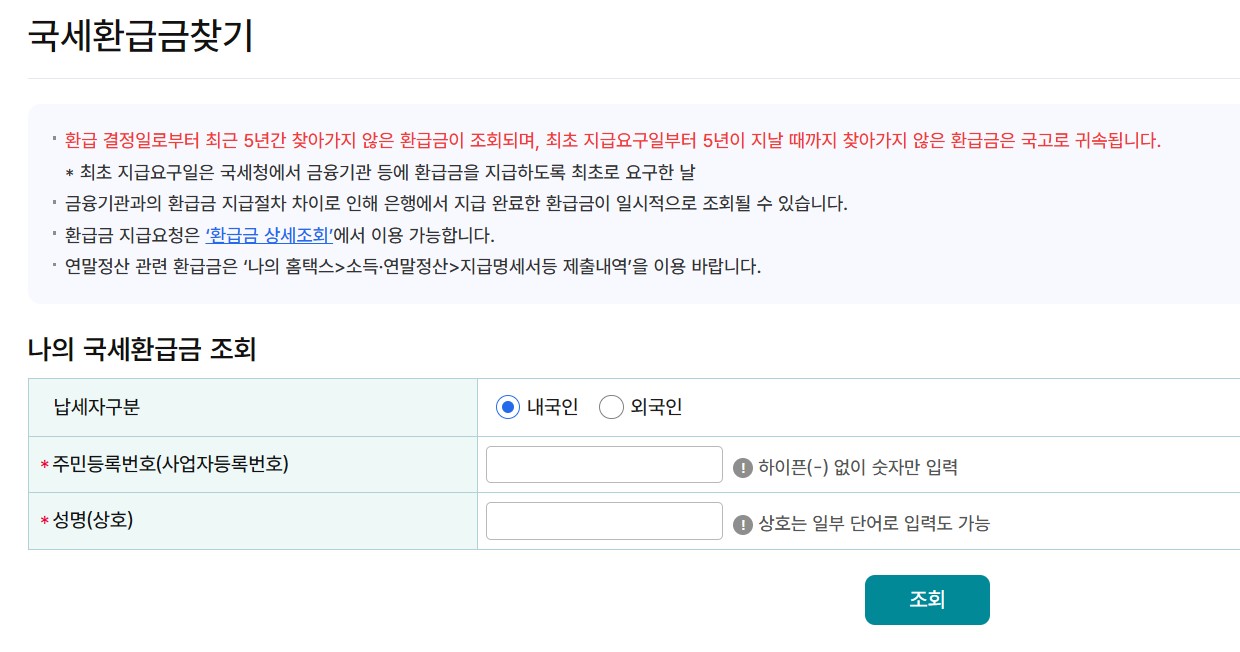This screenshot has width=1240, height=652.
Task: Click the red asterisk next to 주민등록번호
Action: coord(45,466)
